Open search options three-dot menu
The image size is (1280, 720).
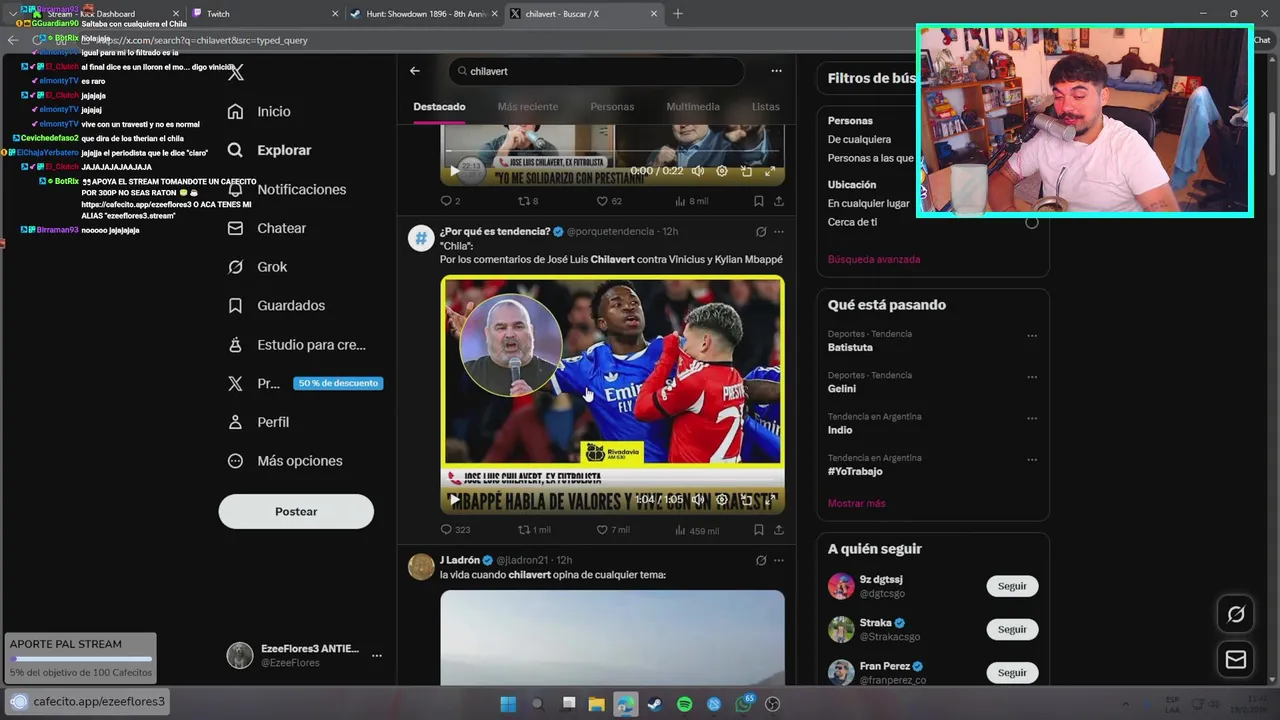(776, 71)
